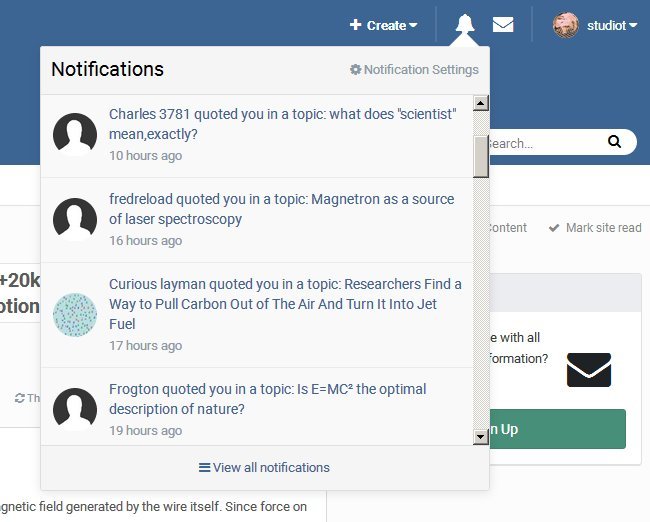Click the scrollbar down arrow
This screenshot has width=650, height=522.
pyautogui.click(x=481, y=437)
